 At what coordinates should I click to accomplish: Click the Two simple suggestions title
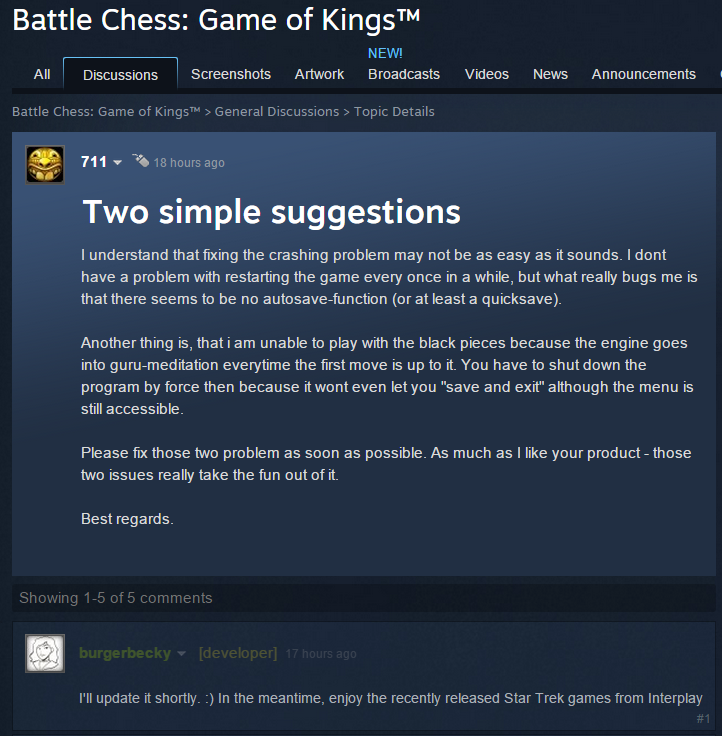[x=271, y=212]
